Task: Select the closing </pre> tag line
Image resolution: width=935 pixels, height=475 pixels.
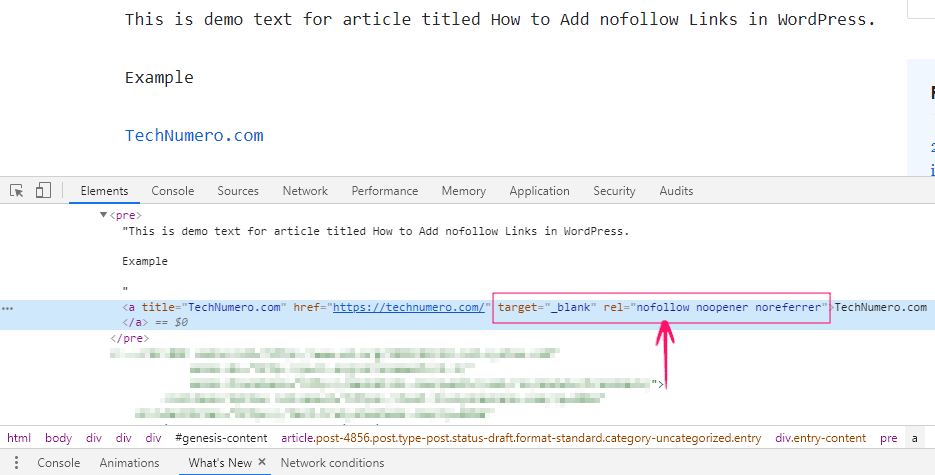Action: (129, 338)
